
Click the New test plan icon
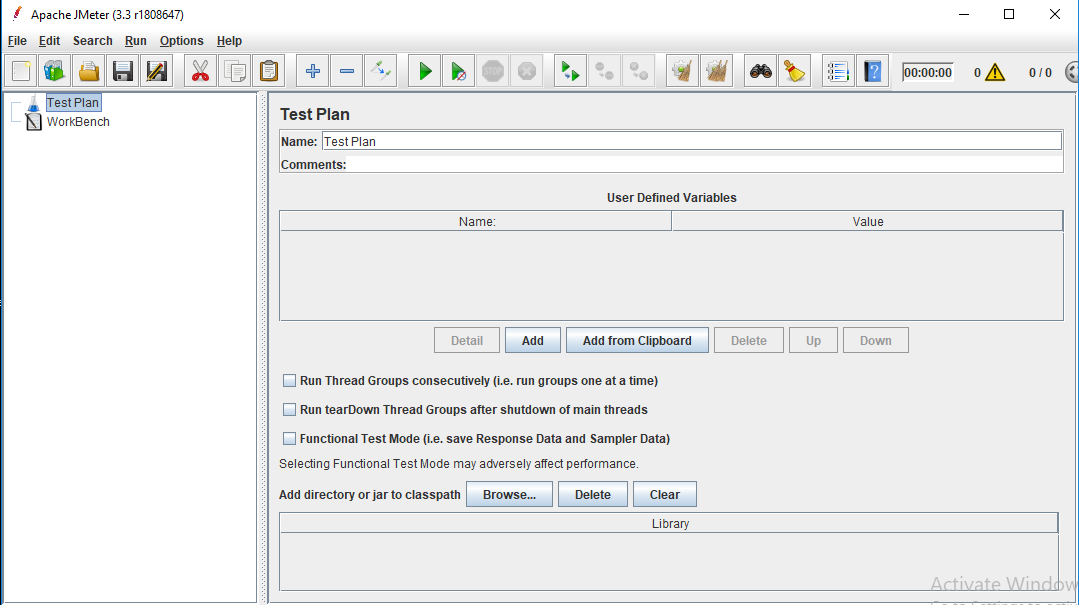(21, 71)
